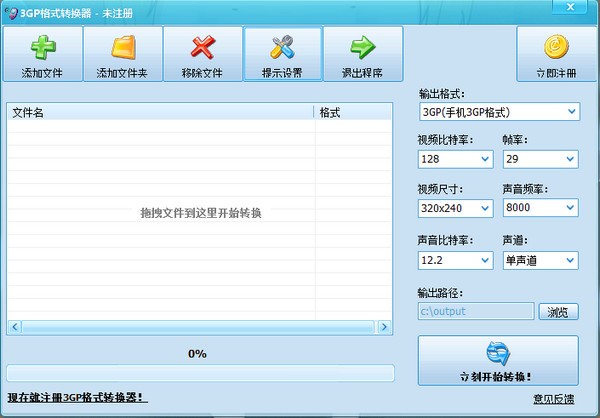Viewport: 600px width, 418px height.
Task: Close the 3GP converter window
Action: 570,7
